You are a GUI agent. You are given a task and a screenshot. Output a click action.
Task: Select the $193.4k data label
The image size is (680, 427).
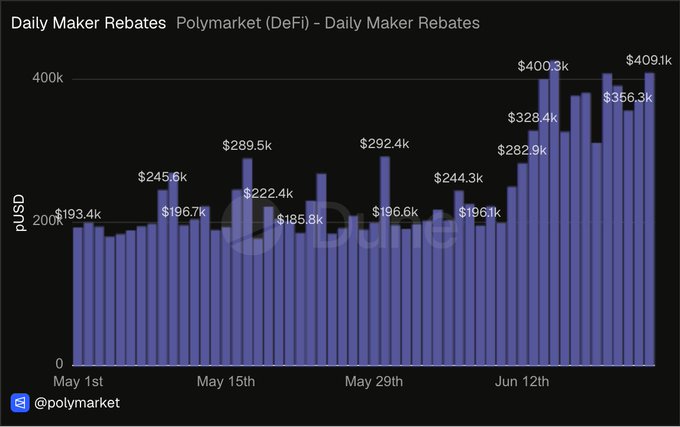pos(78,214)
